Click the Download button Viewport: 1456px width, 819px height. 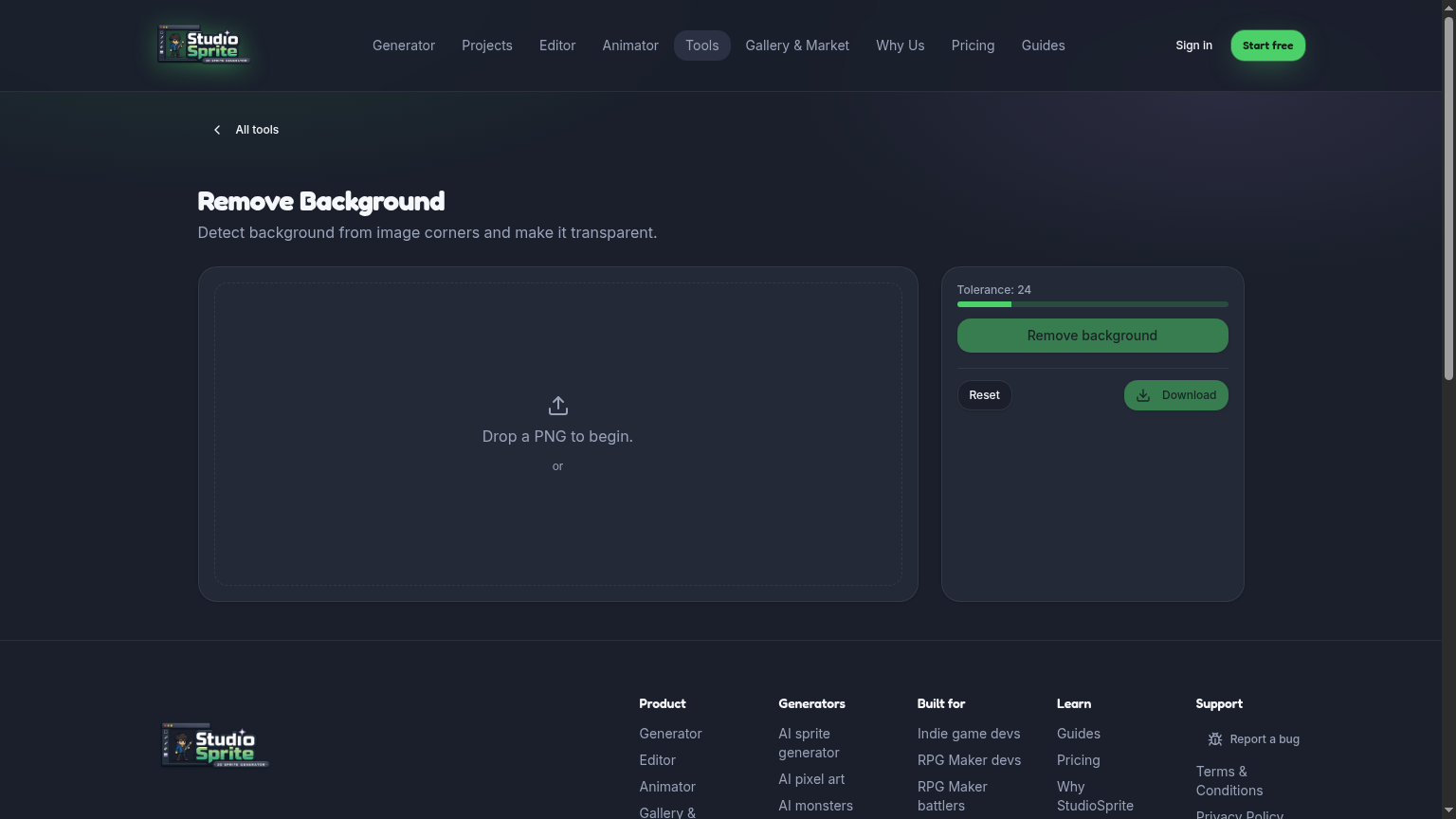(1175, 395)
